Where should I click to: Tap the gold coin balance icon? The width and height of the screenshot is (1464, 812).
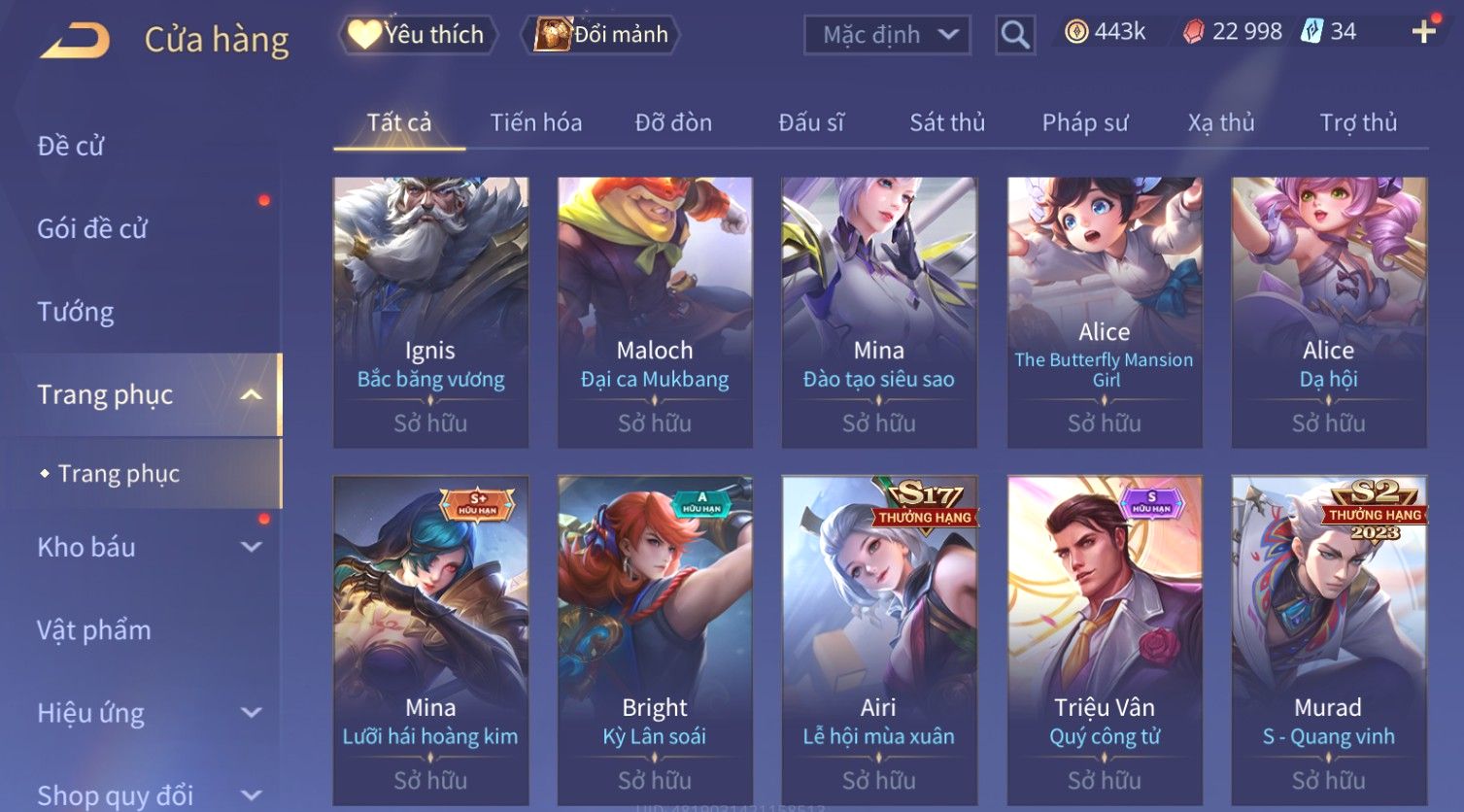(x=1076, y=32)
